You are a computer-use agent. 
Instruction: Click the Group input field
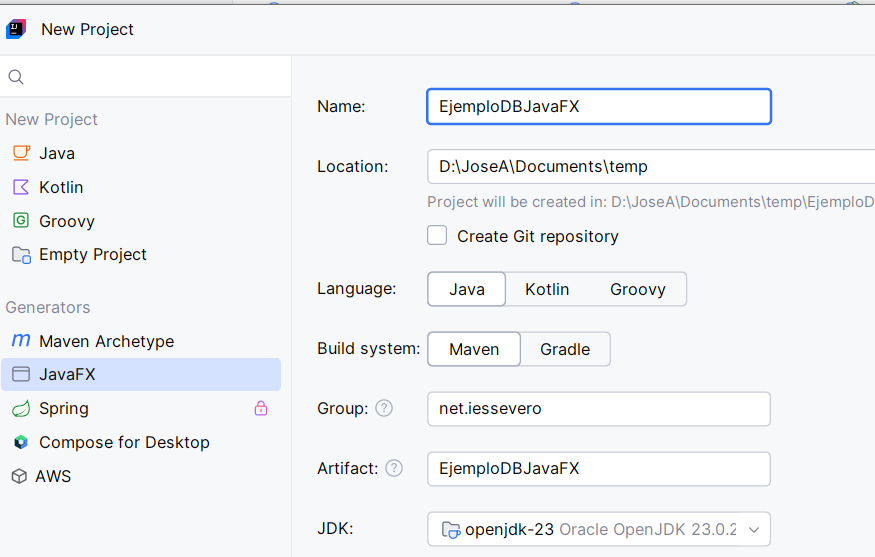tap(599, 409)
